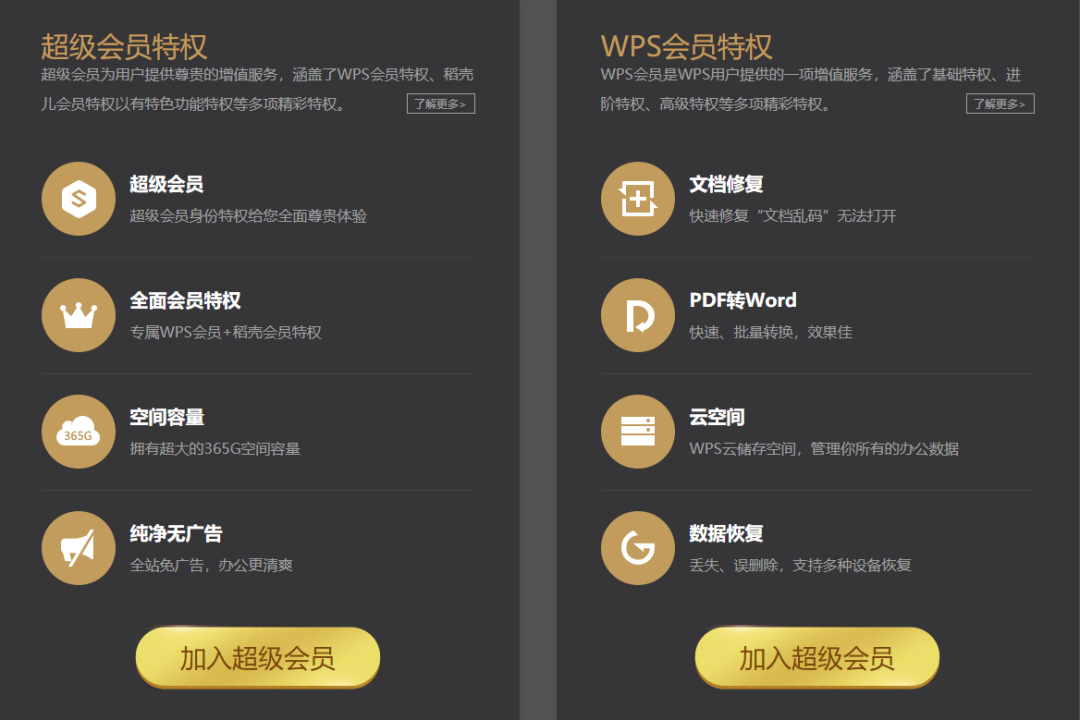Click text 快速、批量转换，效果佳

click(x=771, y=333)
